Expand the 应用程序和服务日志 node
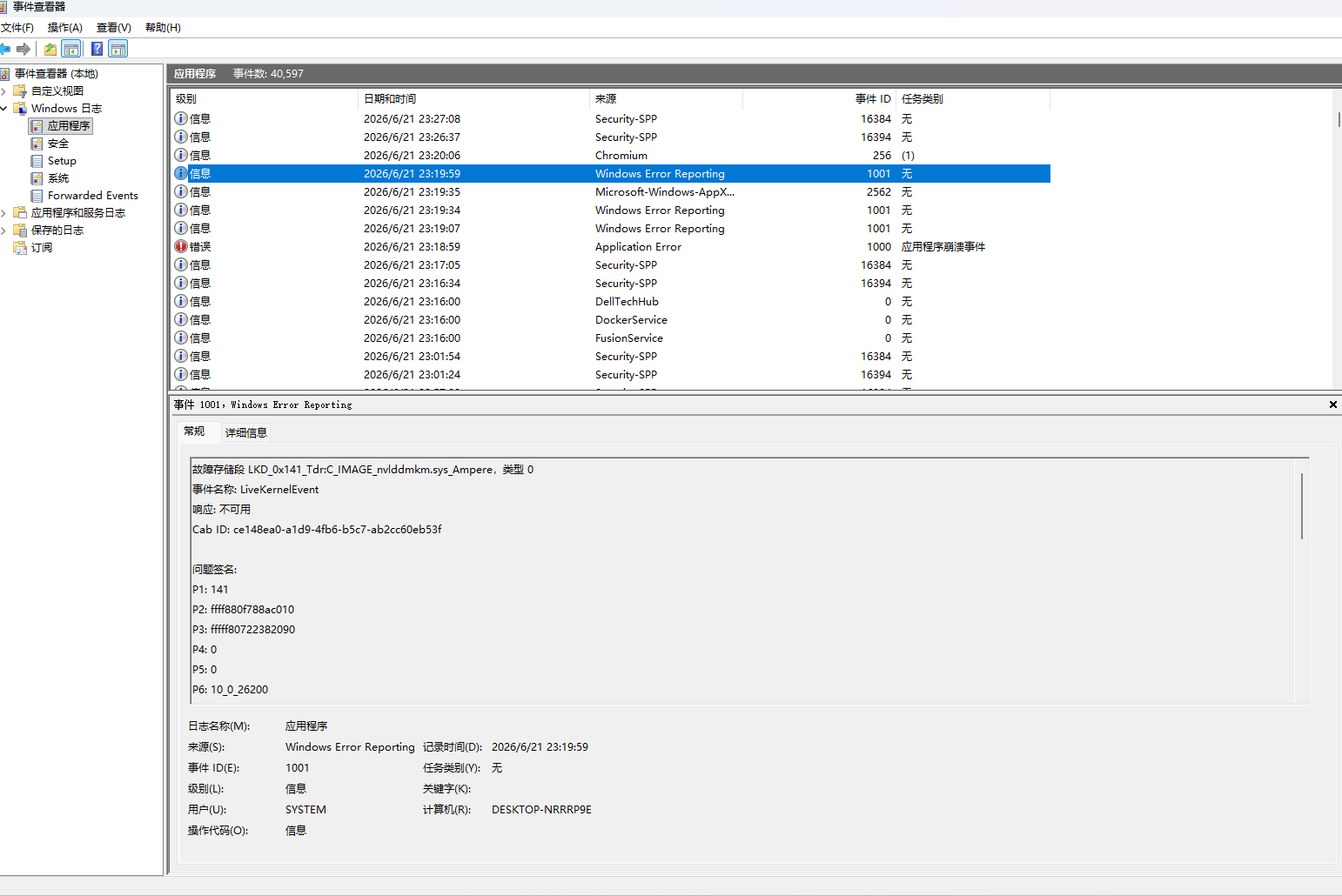Screen dimensions: 1342x896 click(3, 212)
